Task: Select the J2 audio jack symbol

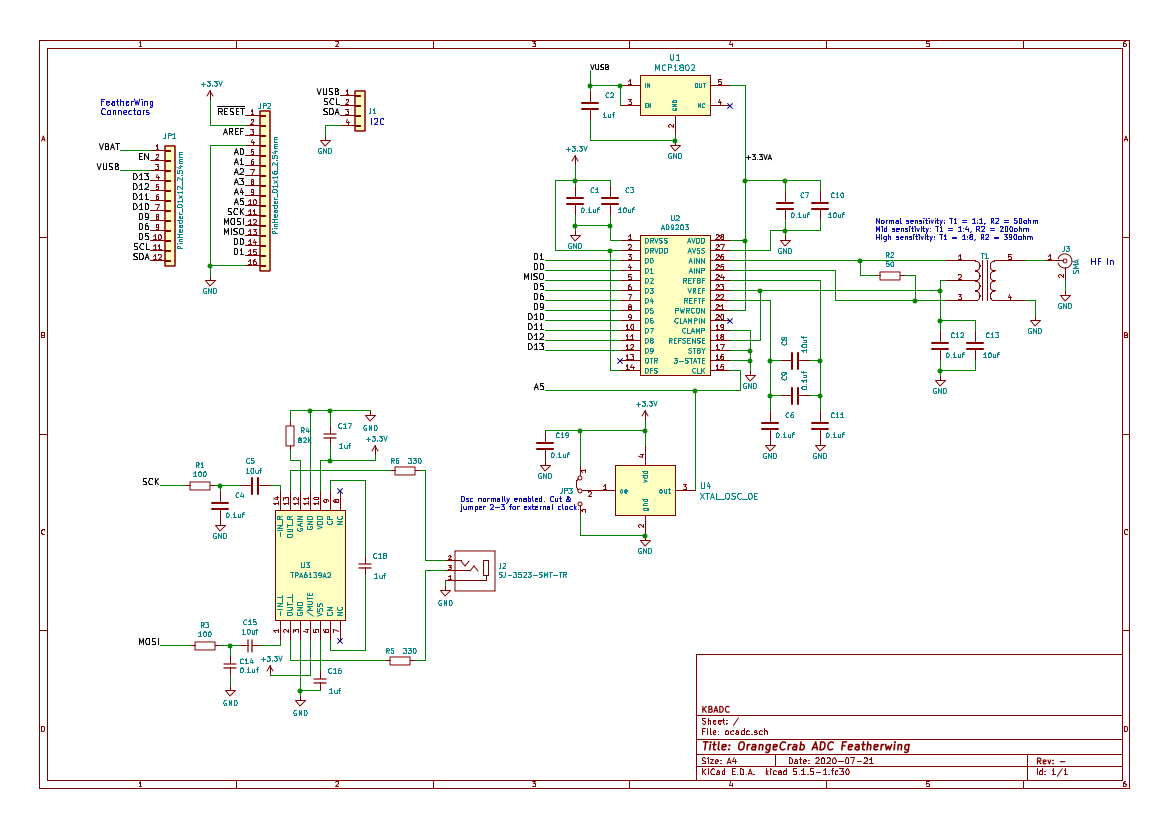Action: (475, 570)
